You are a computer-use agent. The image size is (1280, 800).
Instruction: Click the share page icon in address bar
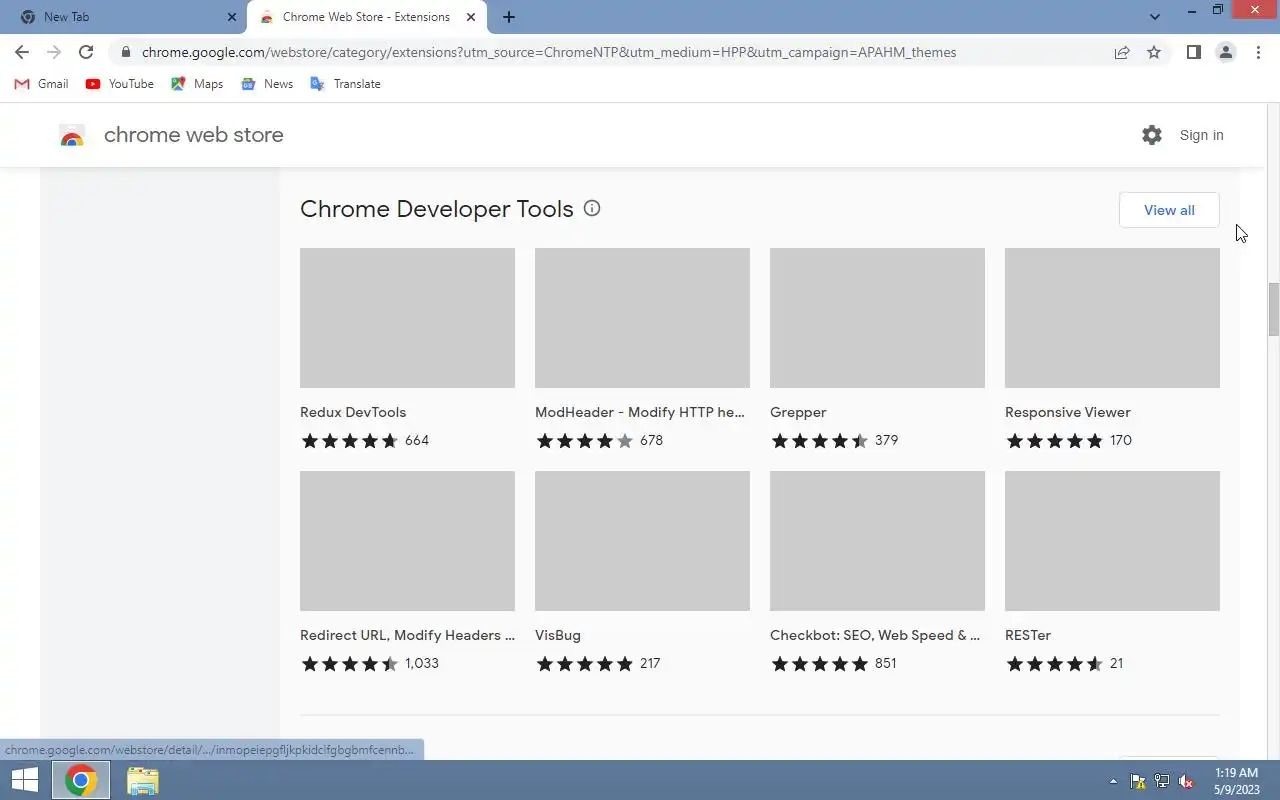point(1122,52)
